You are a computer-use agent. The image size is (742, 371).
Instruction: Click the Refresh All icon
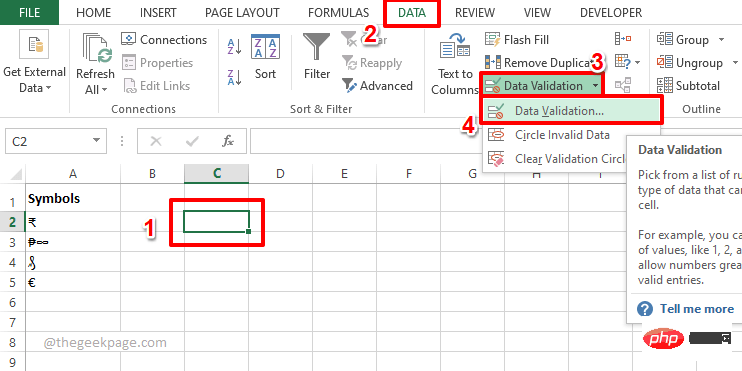[98, 49]
